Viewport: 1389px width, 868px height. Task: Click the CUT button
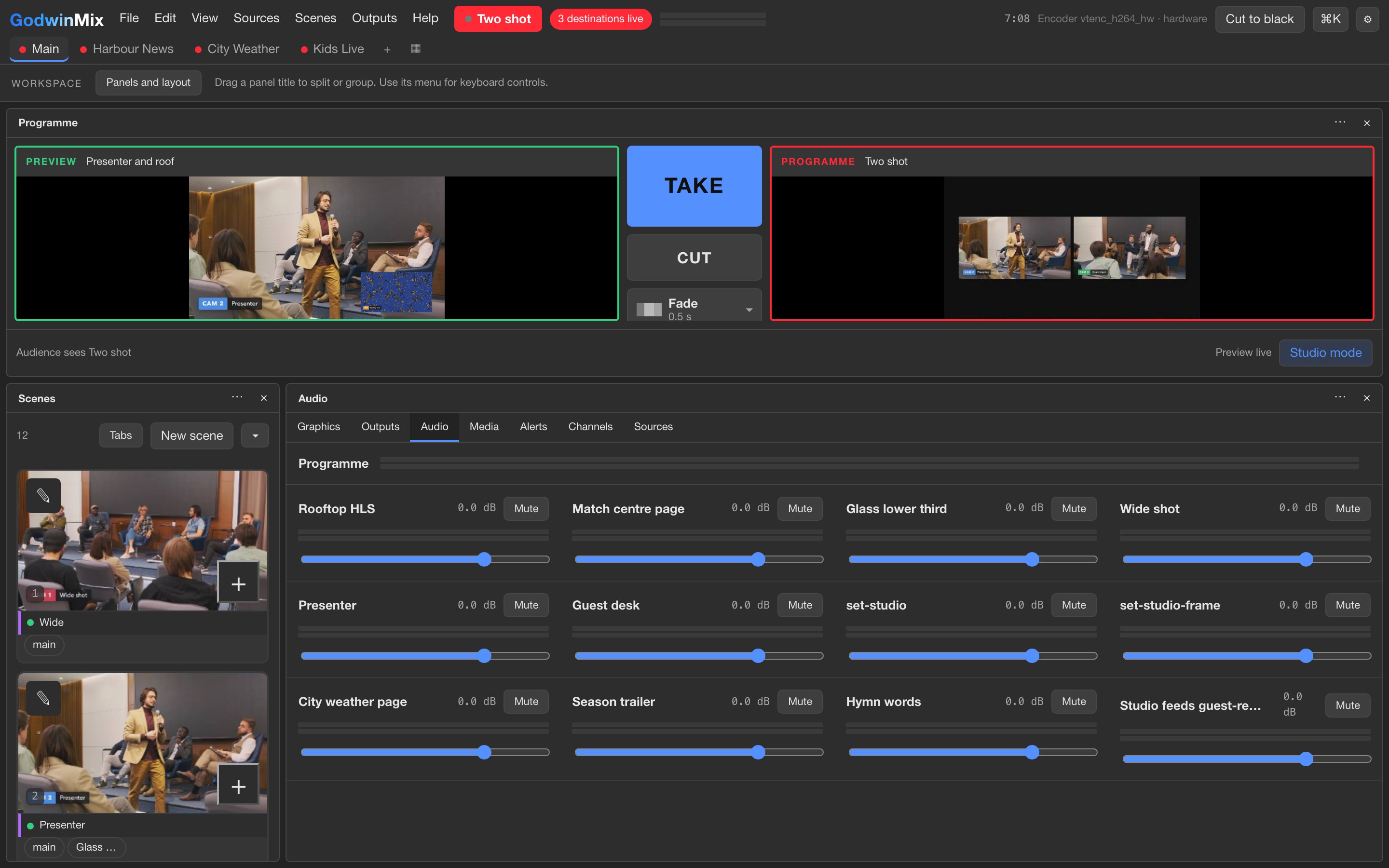pyautogui.click(x=694, y=258)
